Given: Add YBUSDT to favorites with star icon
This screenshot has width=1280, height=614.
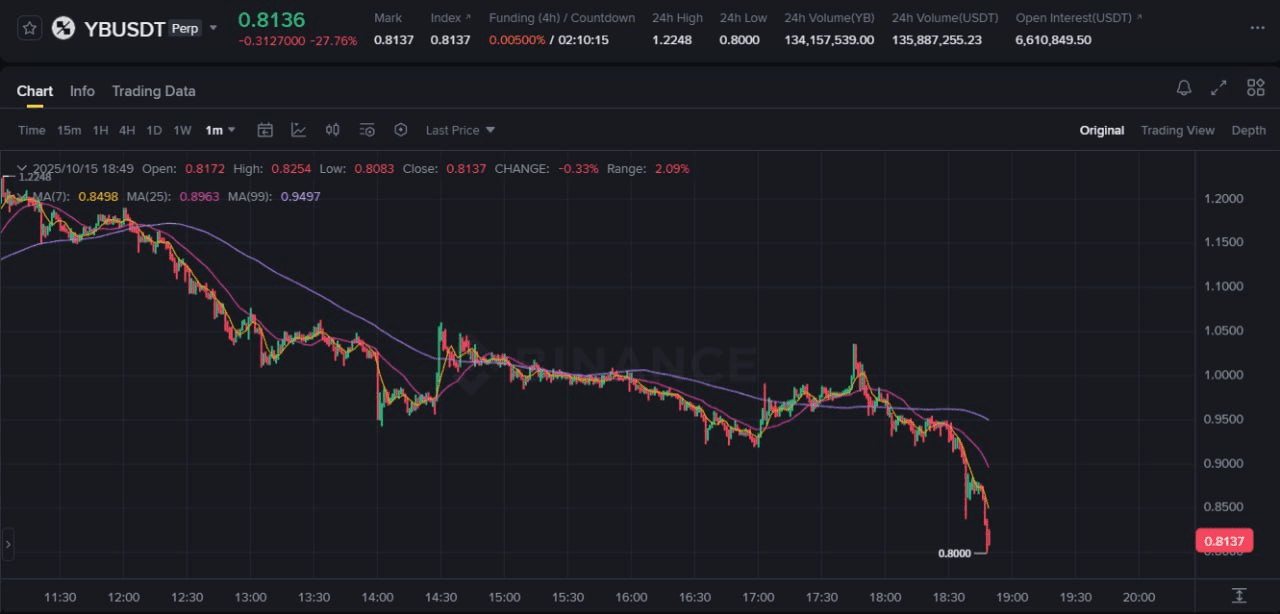Looking at the screenshot, I should point(30,28).
